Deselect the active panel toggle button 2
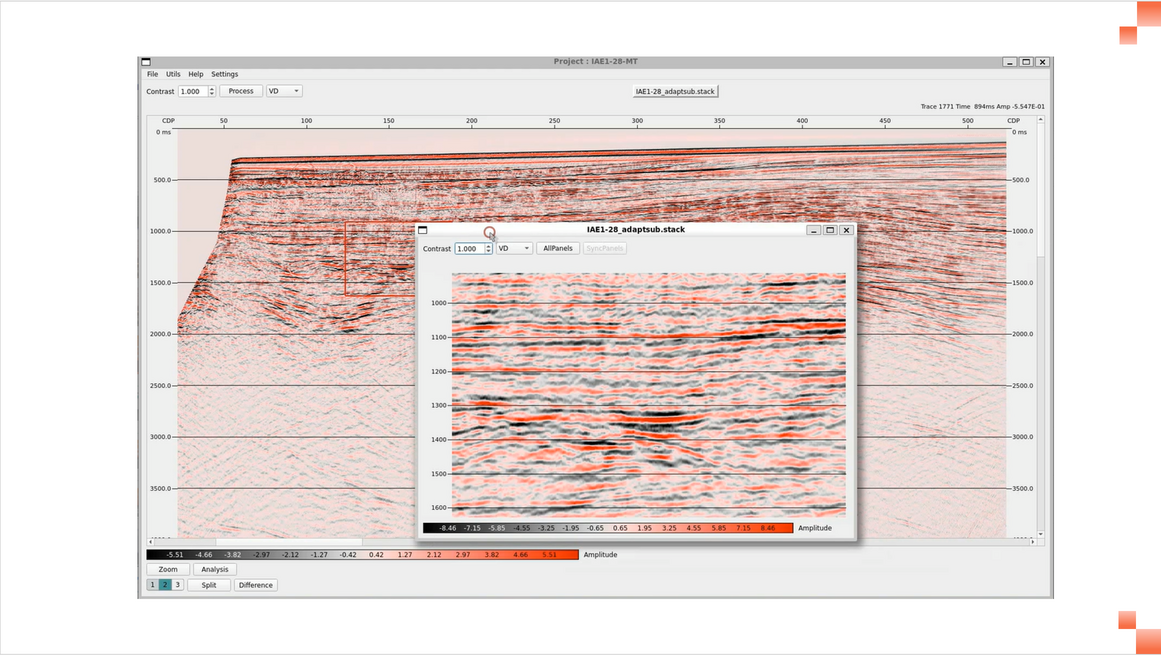The image size is (1161, 655). (x=165, y=584)
